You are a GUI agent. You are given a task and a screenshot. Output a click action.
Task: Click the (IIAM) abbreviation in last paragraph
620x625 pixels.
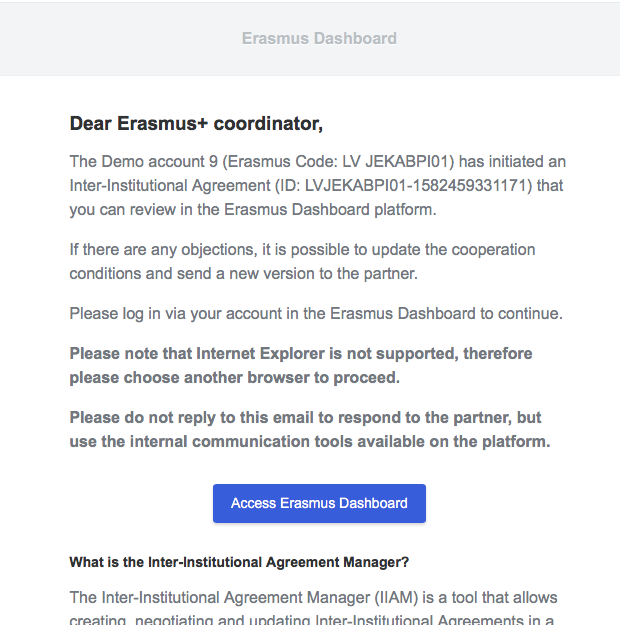point(396,598)
